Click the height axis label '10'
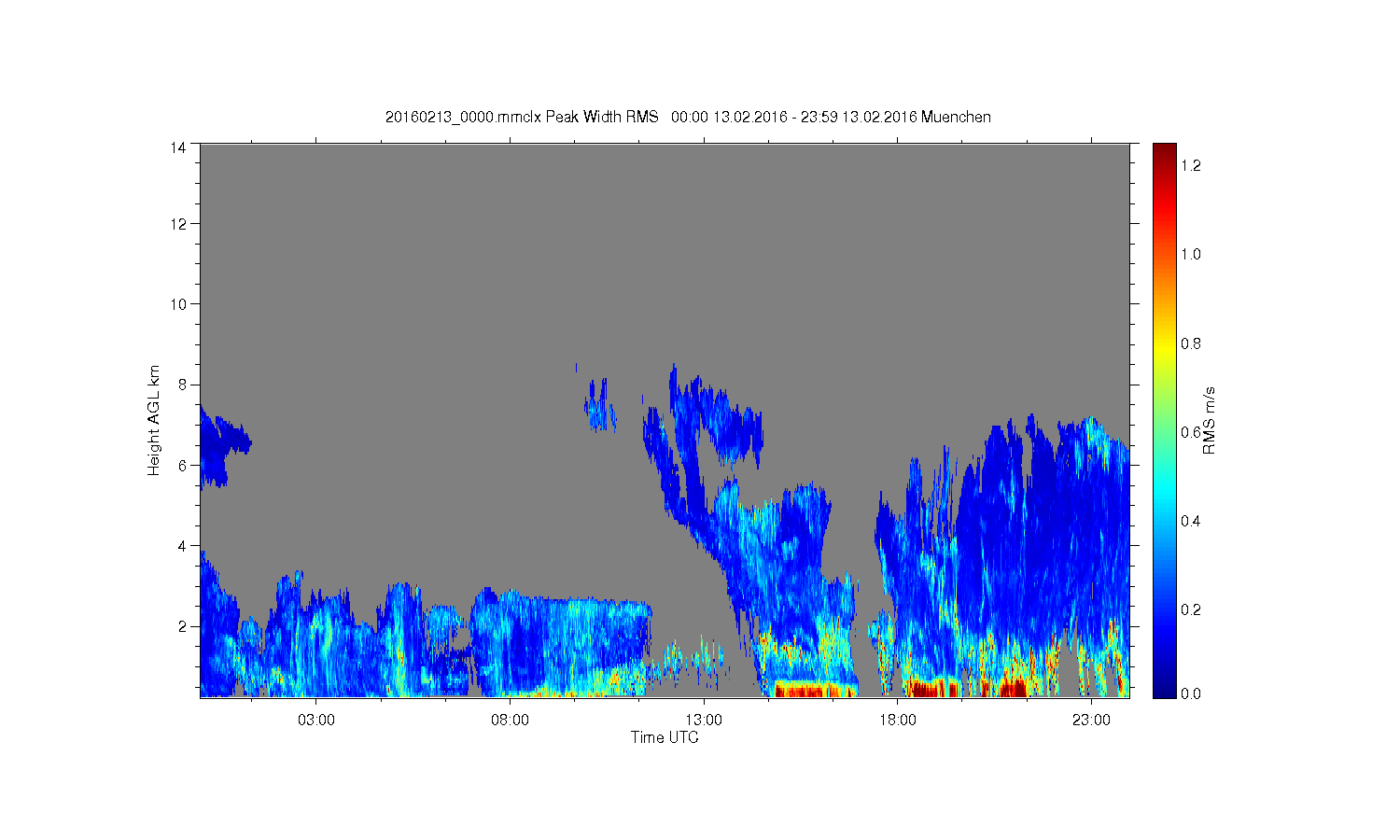This screenshot has width=1400, height=840. [x=178, y=304]
